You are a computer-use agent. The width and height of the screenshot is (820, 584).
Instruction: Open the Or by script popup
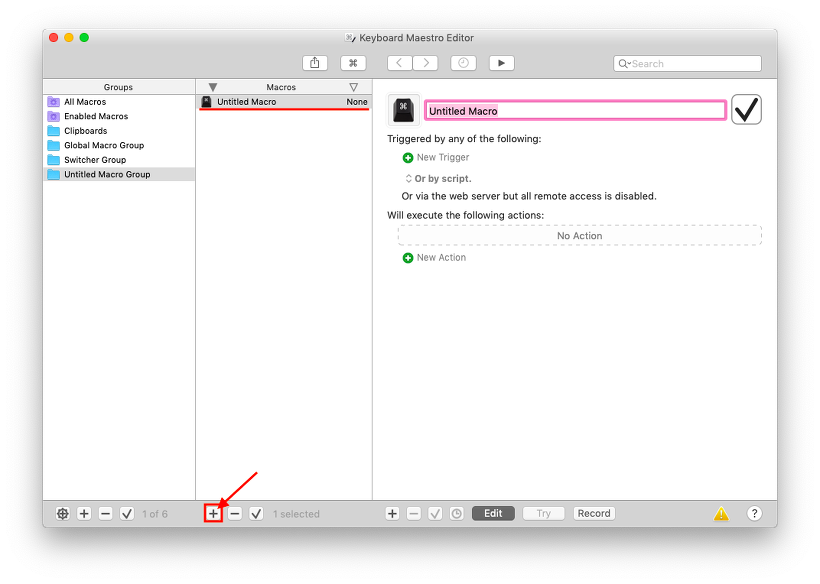tap(438, 179)
